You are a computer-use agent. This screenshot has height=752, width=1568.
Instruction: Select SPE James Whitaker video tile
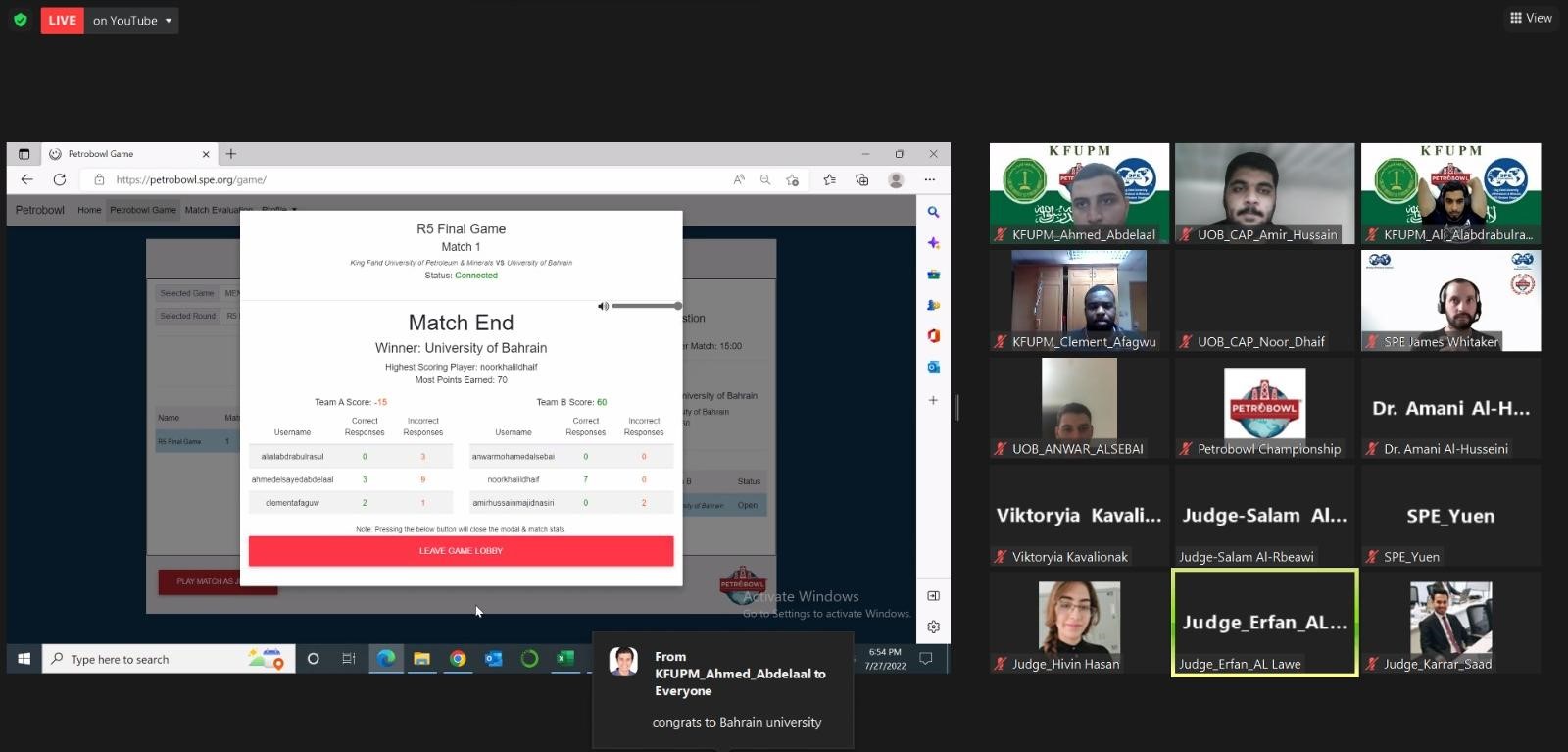1450,300
